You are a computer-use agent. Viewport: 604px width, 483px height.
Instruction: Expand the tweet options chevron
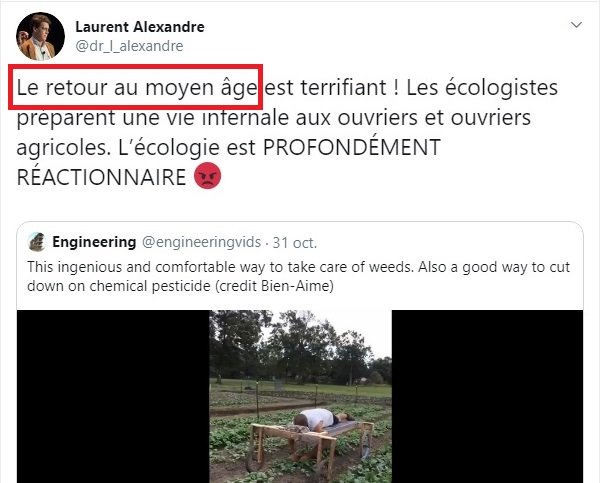pos(576,25)
